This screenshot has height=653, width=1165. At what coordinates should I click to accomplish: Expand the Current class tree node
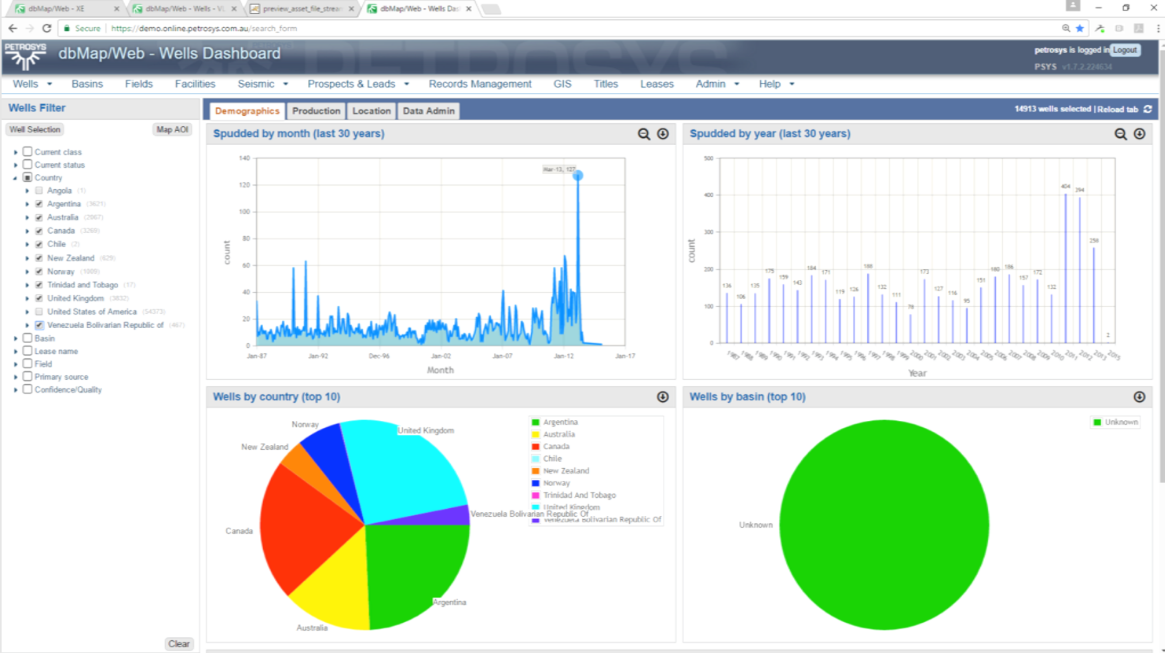point(16,152)
